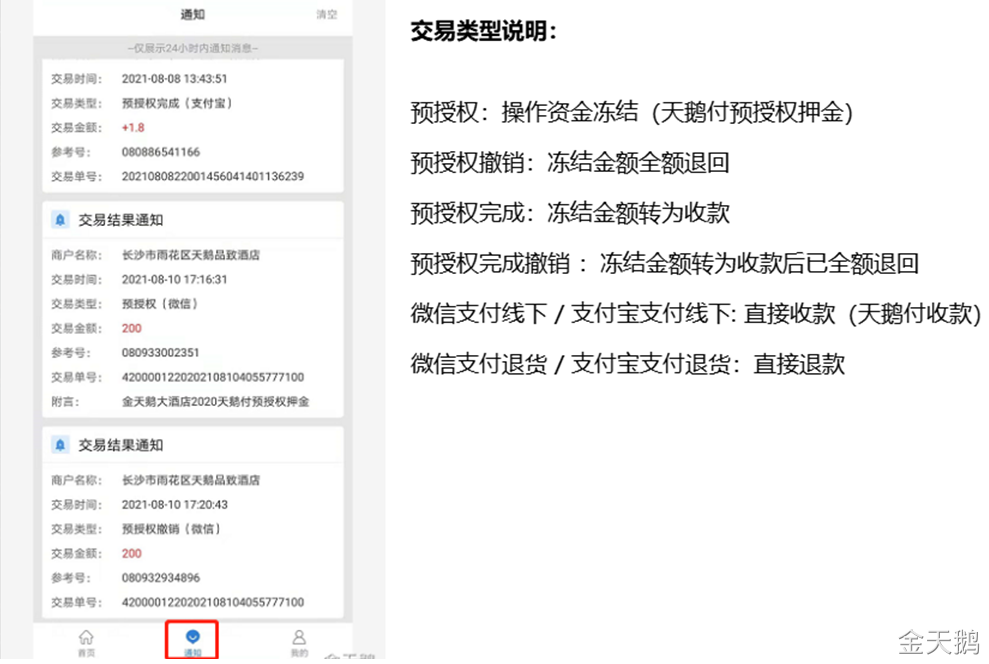Select transaction time 2021-08-10 17:20:43
The height and width of the screenshot is (664, 989).
tap(174, 504)
